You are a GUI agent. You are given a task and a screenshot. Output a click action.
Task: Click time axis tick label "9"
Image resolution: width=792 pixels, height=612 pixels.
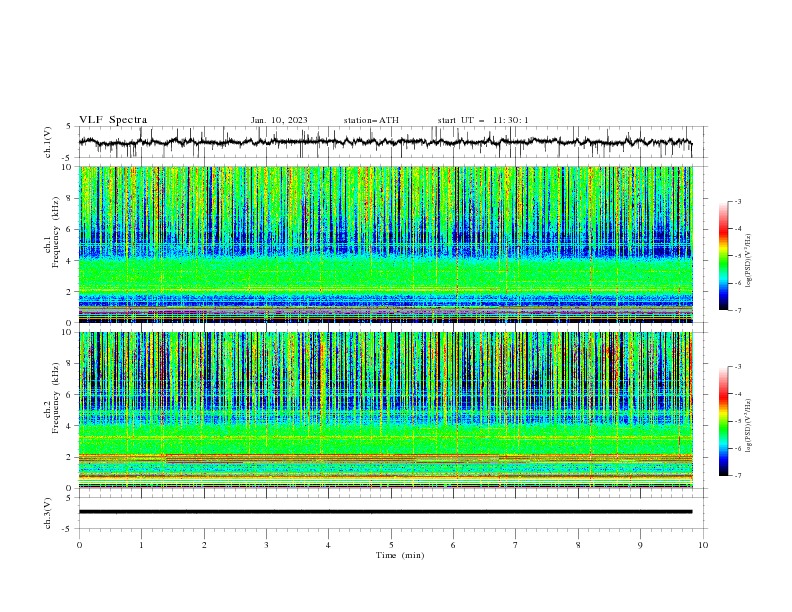point(640,545)
